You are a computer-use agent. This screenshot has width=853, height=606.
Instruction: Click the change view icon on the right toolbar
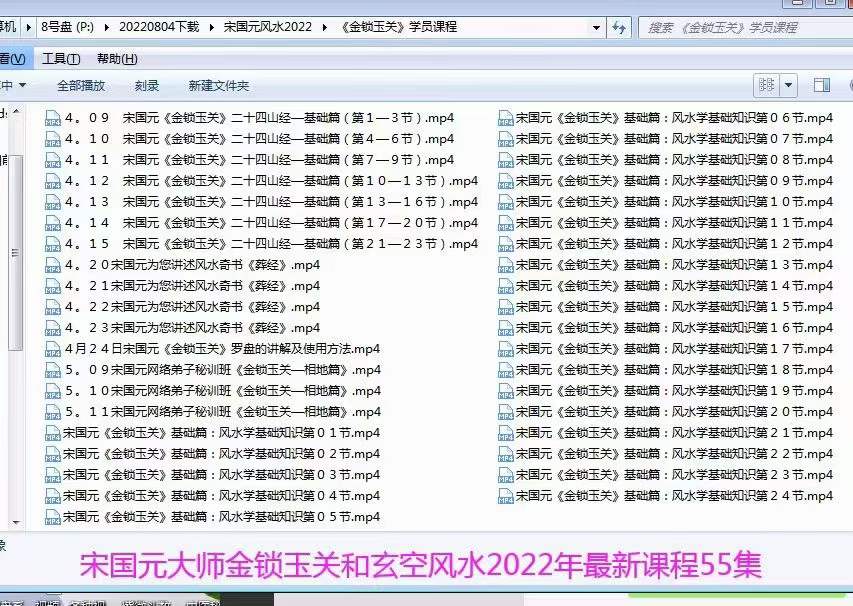[x=766, y=86]
